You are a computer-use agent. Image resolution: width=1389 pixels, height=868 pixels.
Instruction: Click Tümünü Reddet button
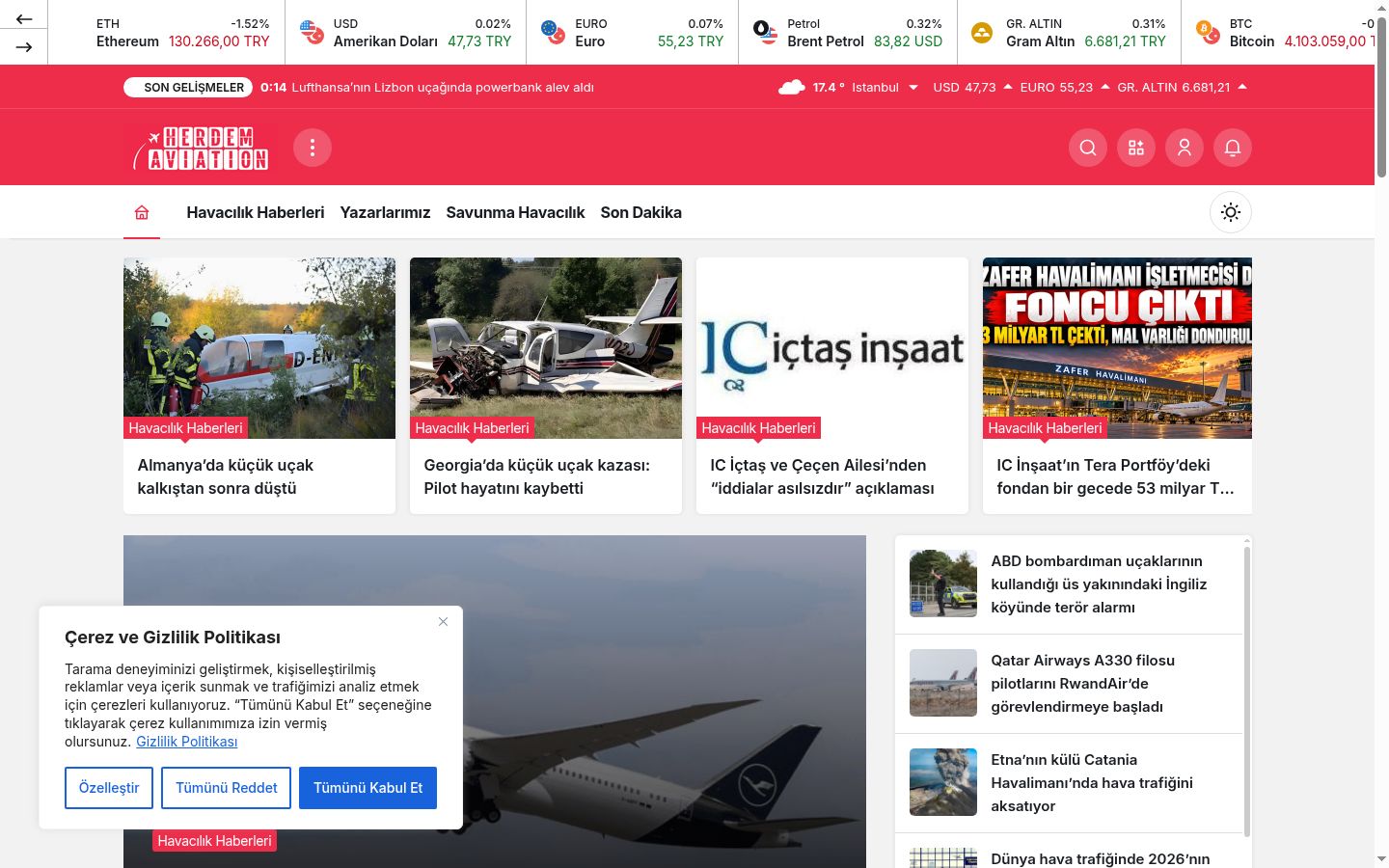coord(227,788)
